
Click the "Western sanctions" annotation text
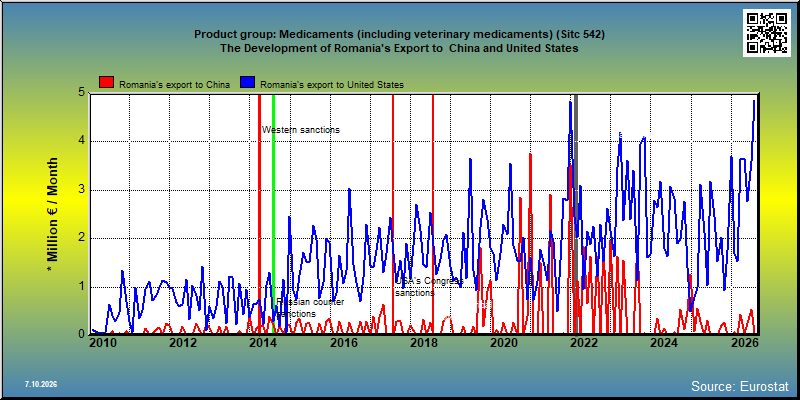coord(301,130)
